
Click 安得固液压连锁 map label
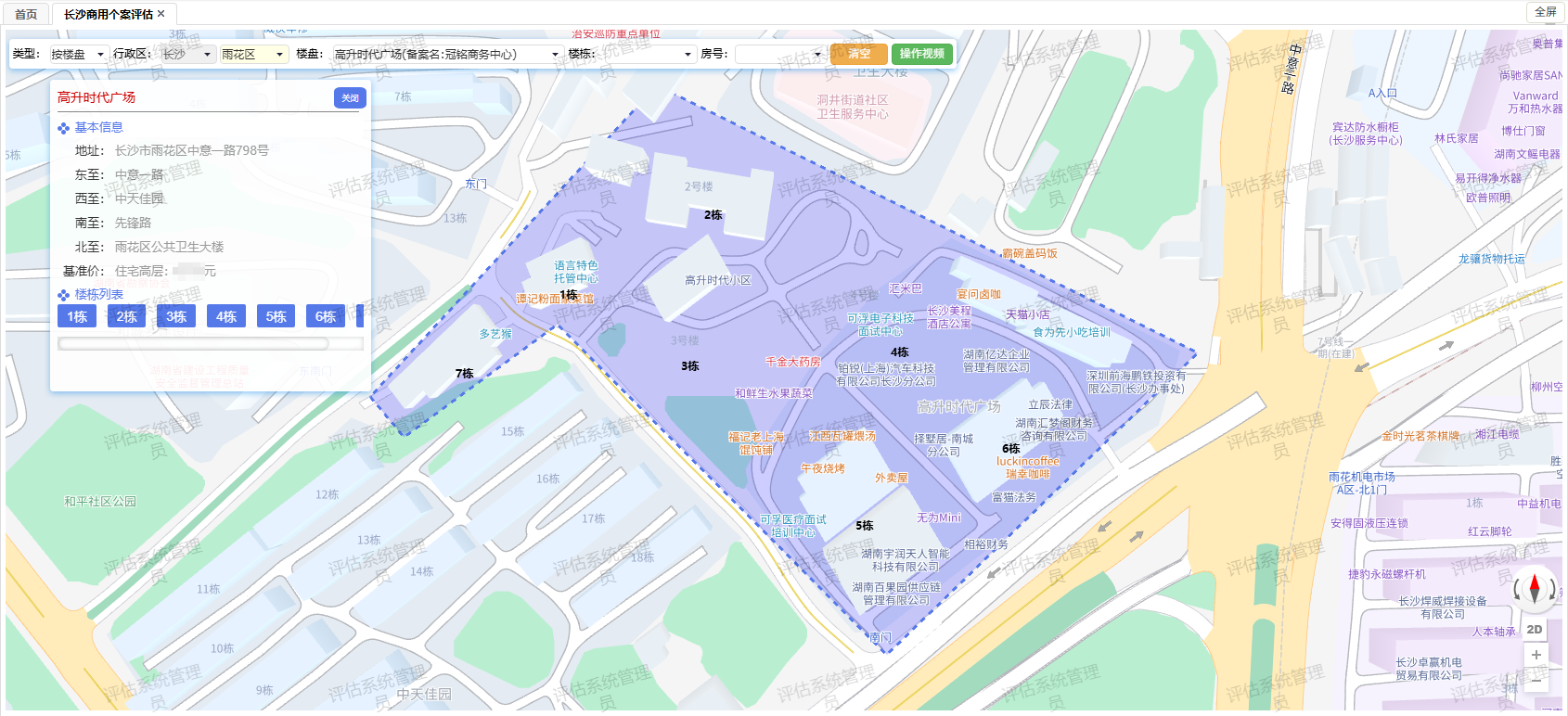click(x=1369, y=523)
